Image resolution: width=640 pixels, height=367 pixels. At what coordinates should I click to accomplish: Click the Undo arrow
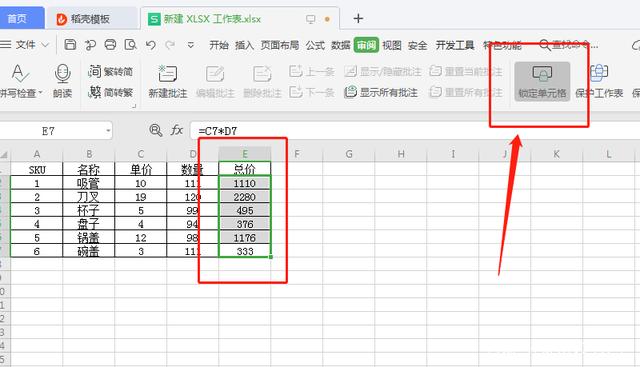pyautogui.click(x=151, y=44)
